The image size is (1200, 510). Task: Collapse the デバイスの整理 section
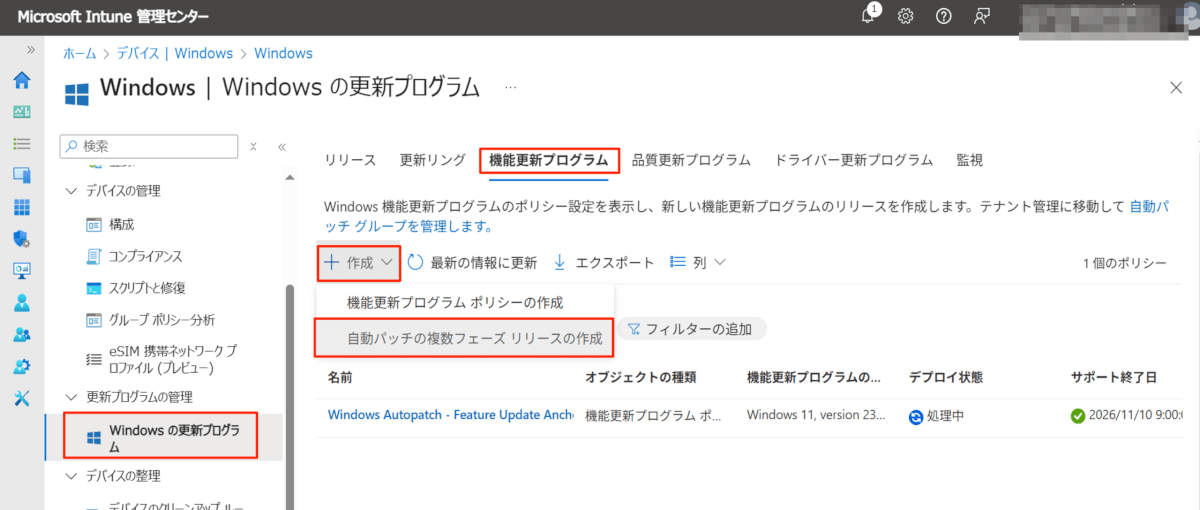pos(70,476)
